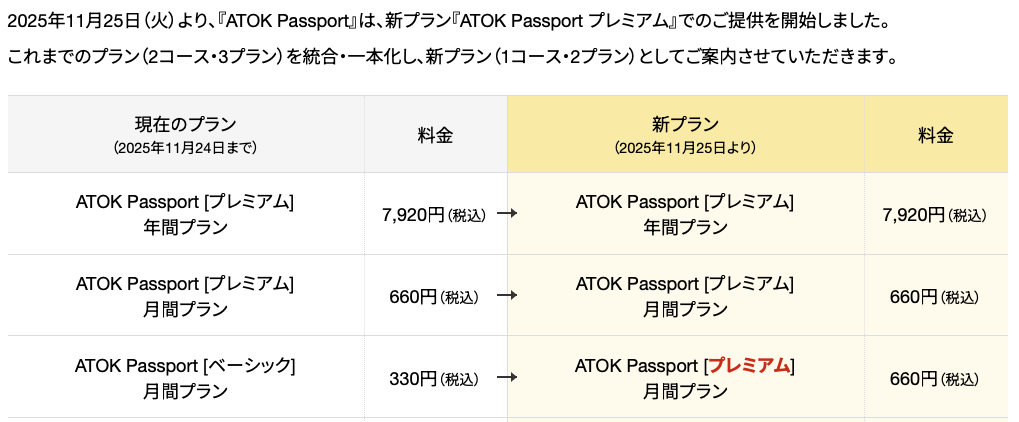
Task: Click the red プレミアム text
Action: point(750,366)
